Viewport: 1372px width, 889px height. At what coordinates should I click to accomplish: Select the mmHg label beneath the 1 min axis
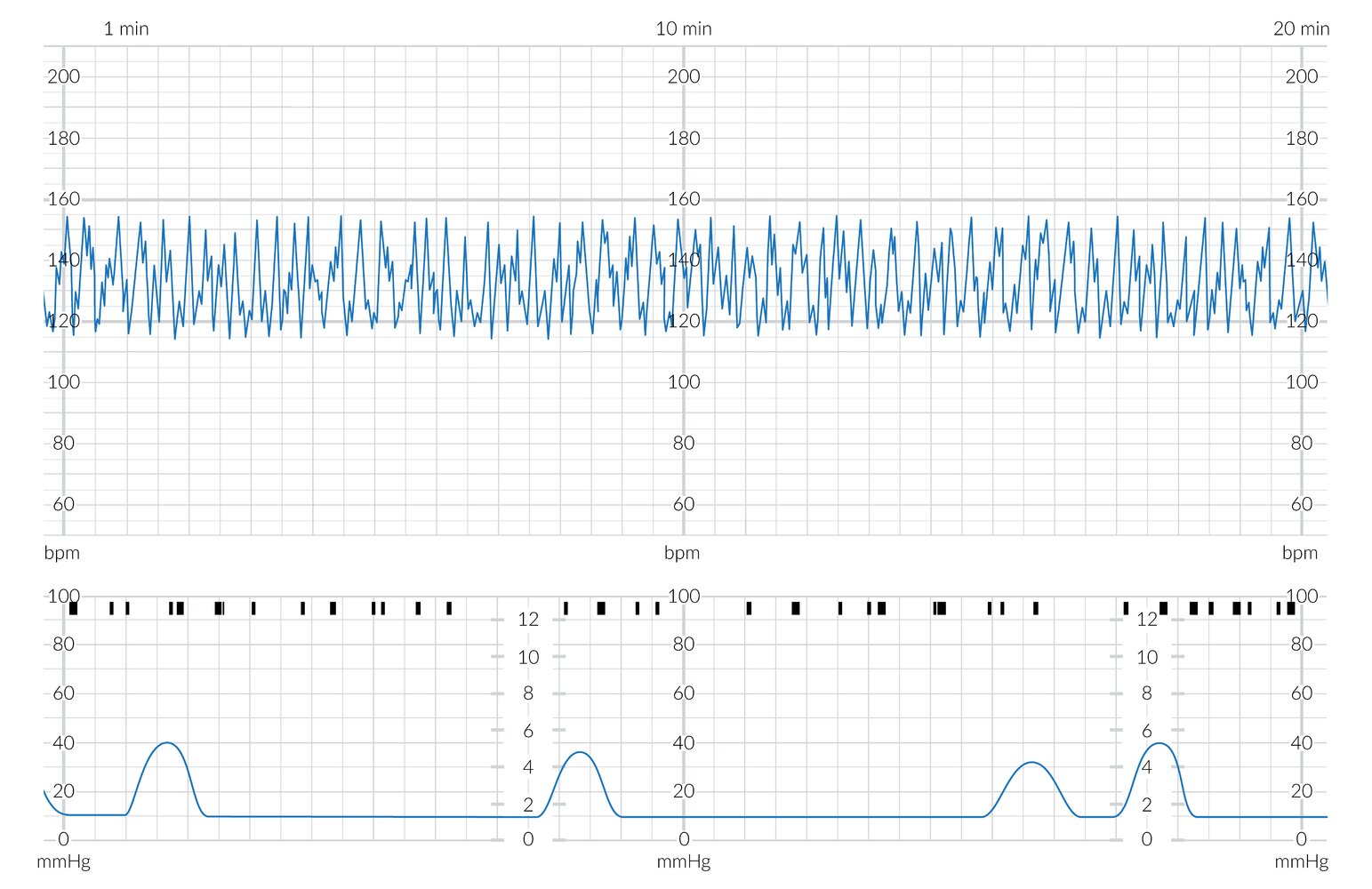point(63,861)
